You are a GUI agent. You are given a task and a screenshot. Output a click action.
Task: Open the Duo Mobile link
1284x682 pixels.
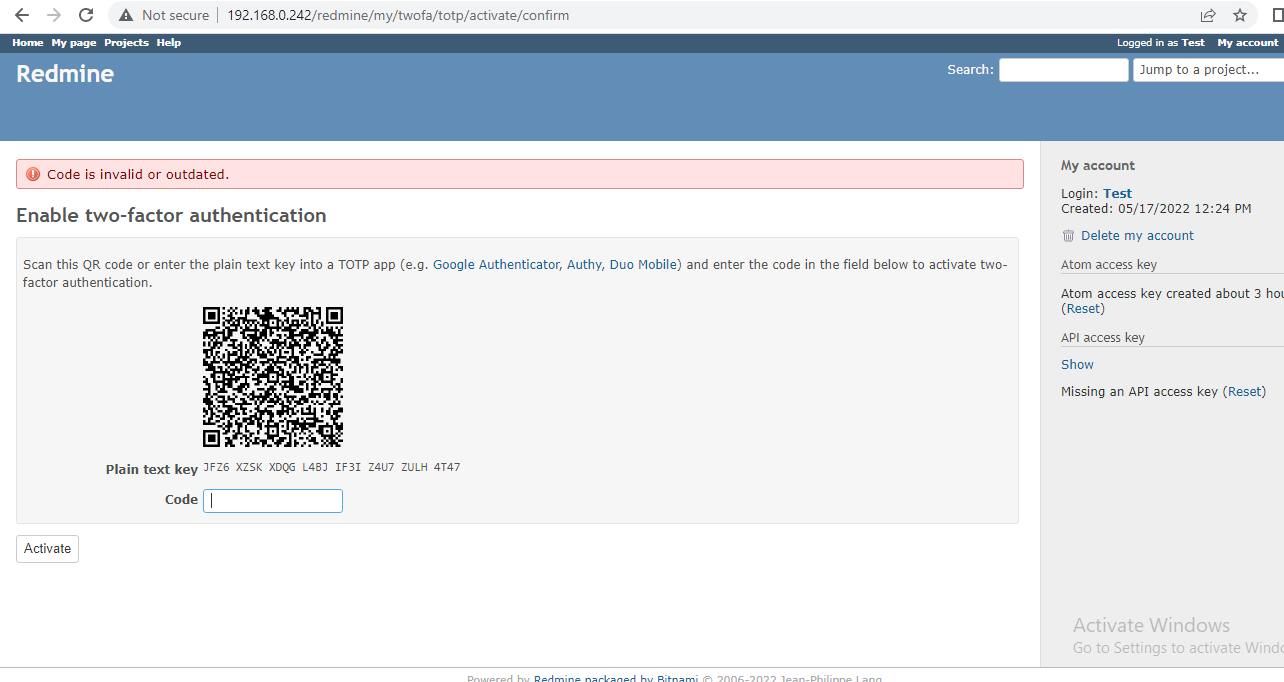pyautogui.click(x=643, y=265)
